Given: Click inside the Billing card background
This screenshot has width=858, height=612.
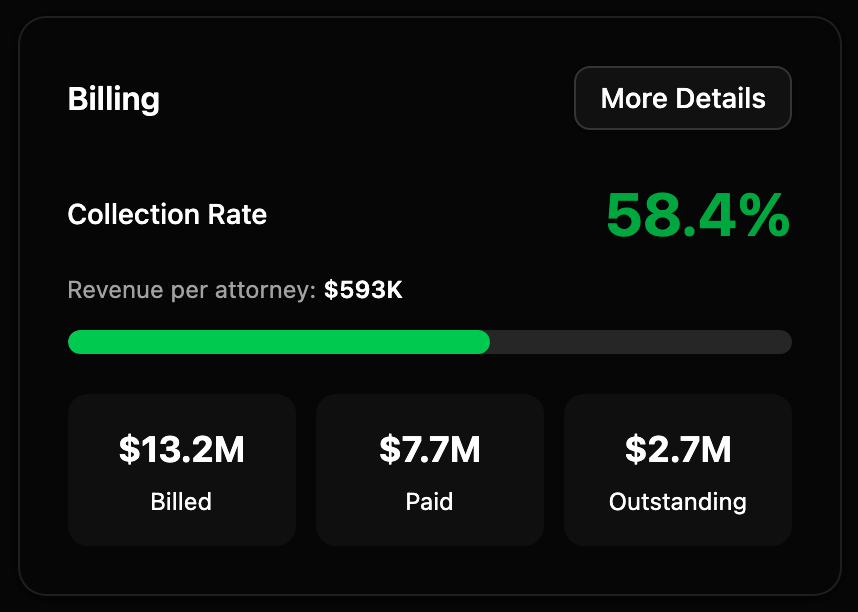Looking at the screenshot, I should point(429,160).
